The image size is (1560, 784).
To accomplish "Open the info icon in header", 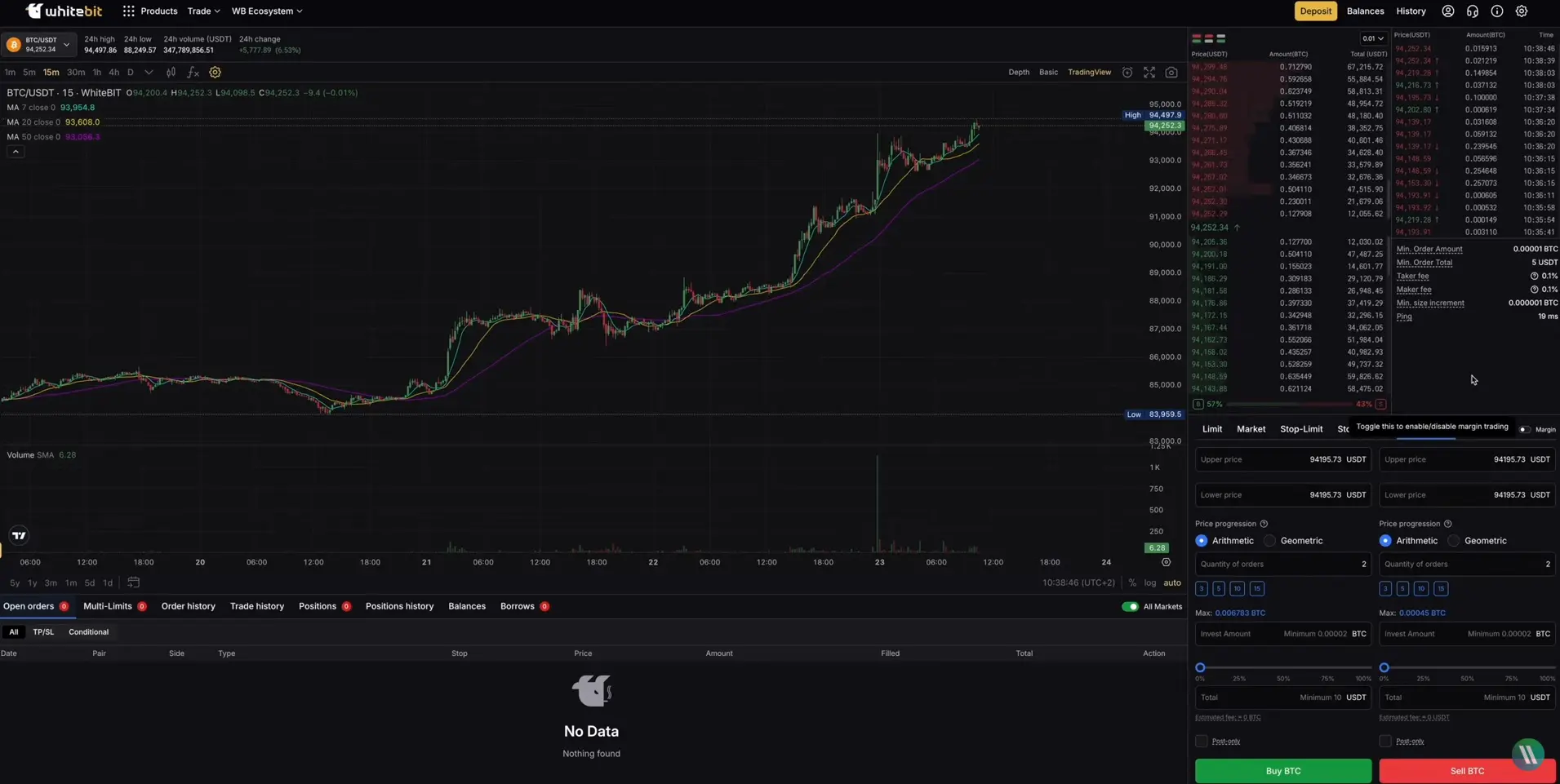I will pyautogui.click(x=1496, y=11).
